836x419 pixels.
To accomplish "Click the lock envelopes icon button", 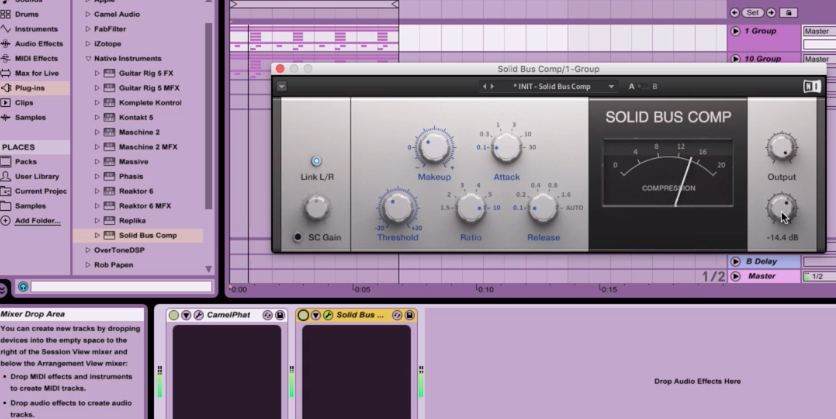I will click(789, 12).
